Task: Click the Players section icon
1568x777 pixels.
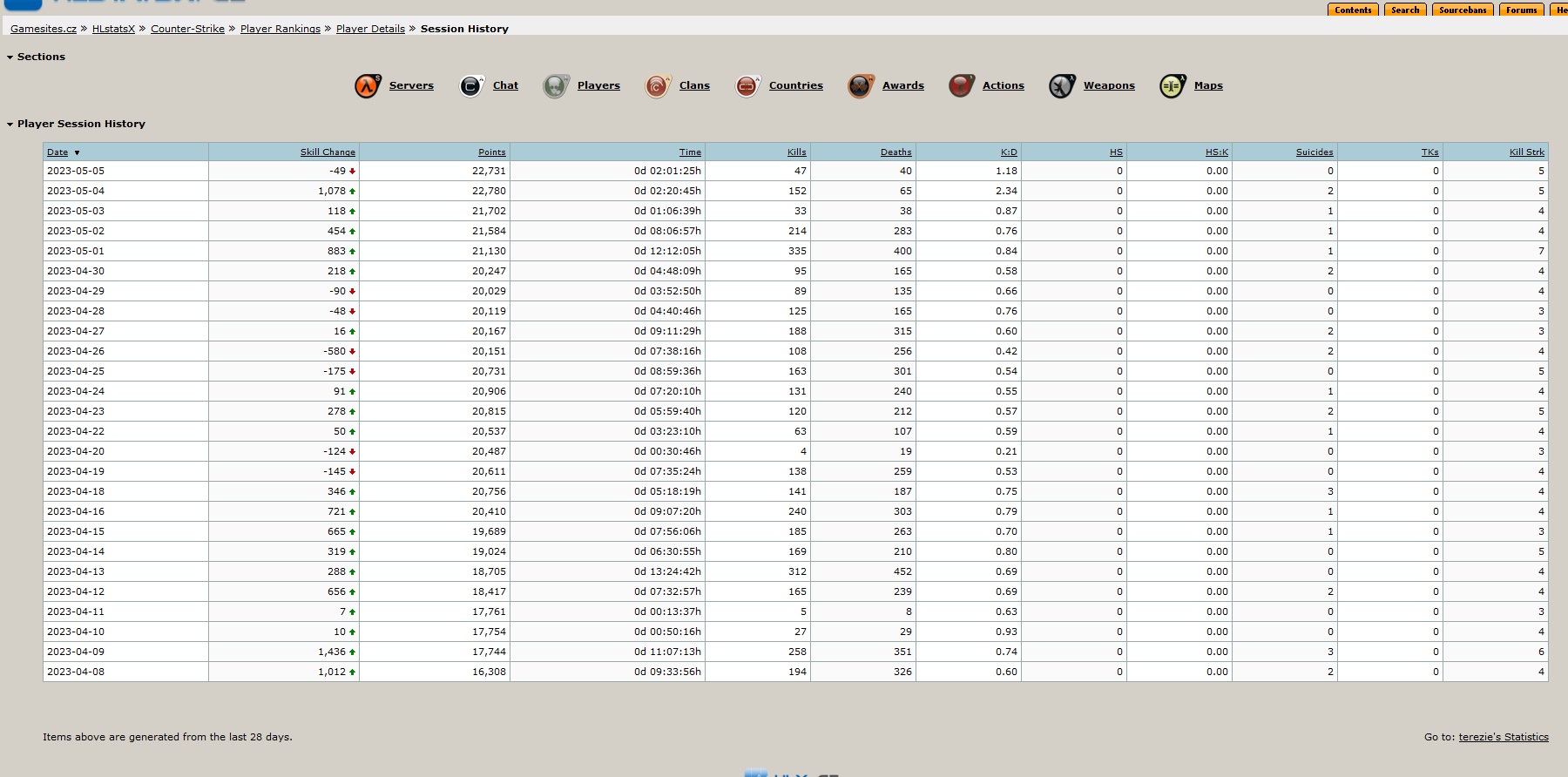Action: coord(556,86)
